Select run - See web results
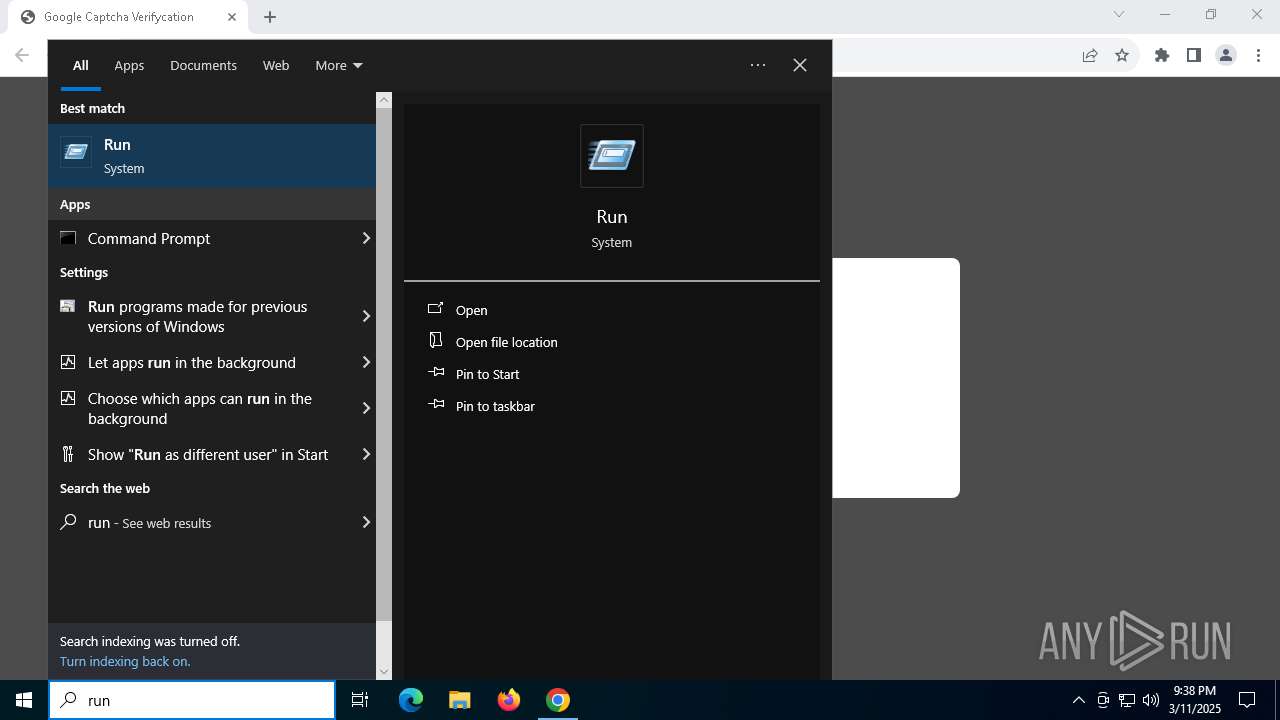The height and width of the screenshot is (720, 1280). pyautogui.click(x=200, y=522)
